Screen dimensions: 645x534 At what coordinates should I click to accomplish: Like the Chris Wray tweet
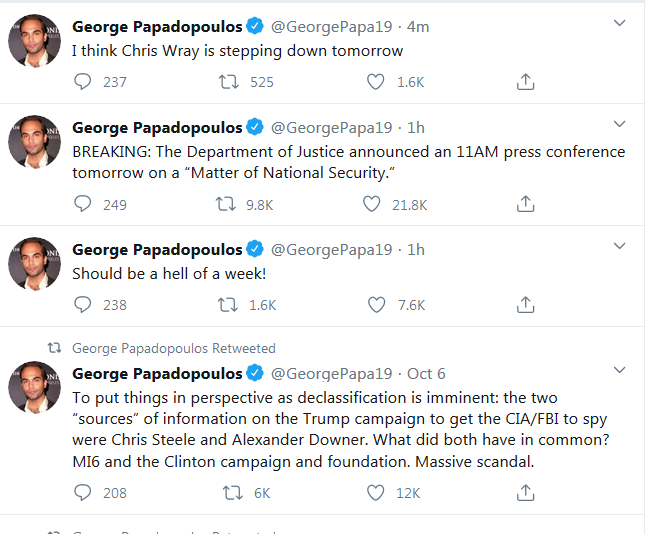[376, 81]
